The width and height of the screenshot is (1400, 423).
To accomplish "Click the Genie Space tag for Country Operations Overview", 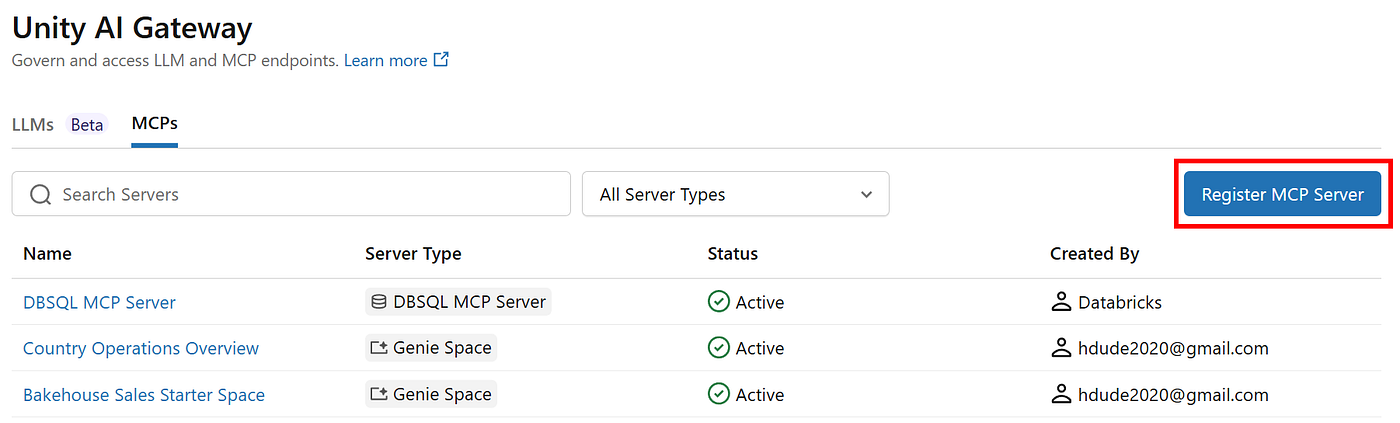I will coord(431,348).
